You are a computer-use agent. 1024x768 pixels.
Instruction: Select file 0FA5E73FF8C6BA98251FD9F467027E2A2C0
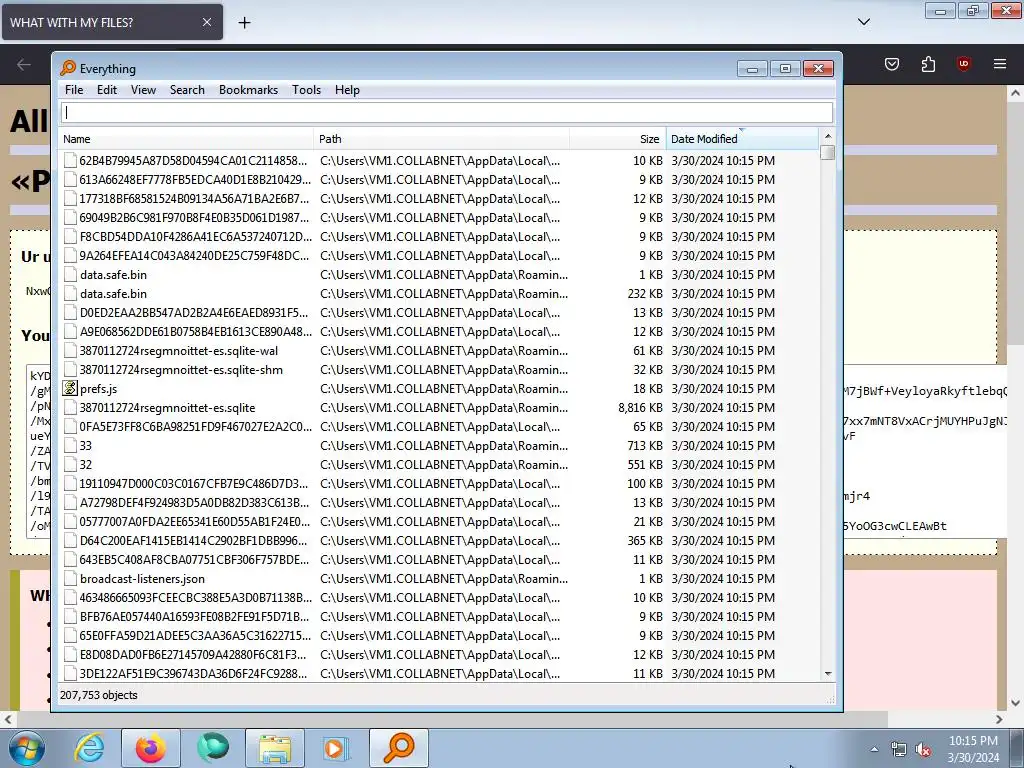[x=195, y=427]
